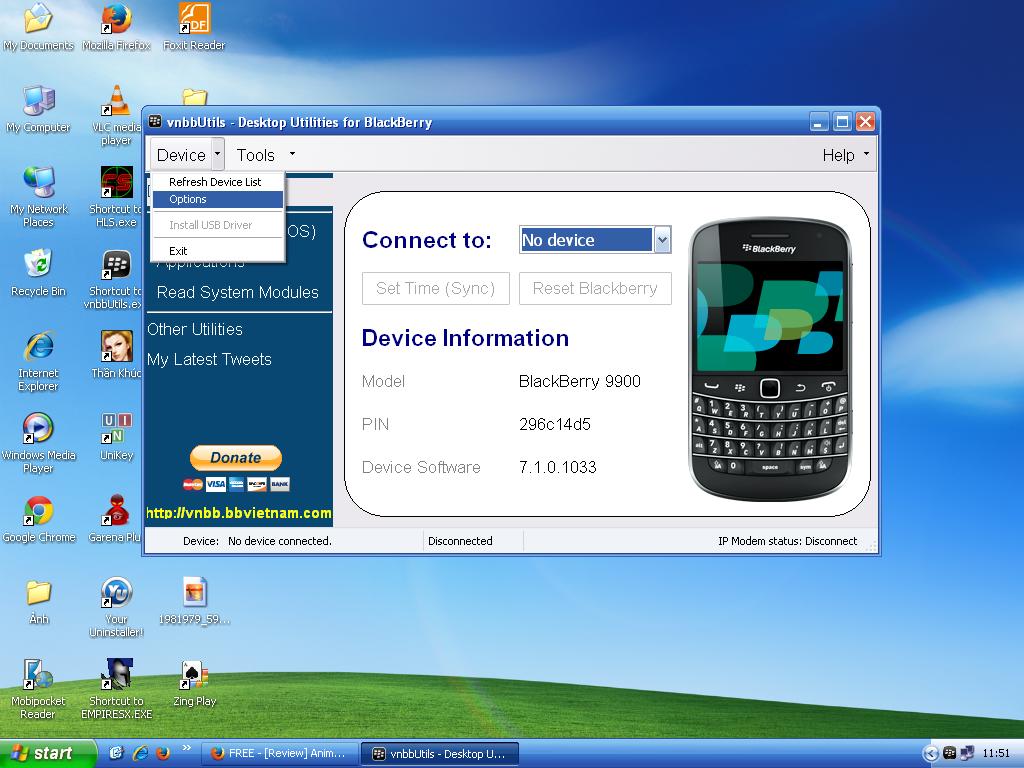Open the vnbb.bbvietnam.com link

pyautogui.click(x=238, y=513)
